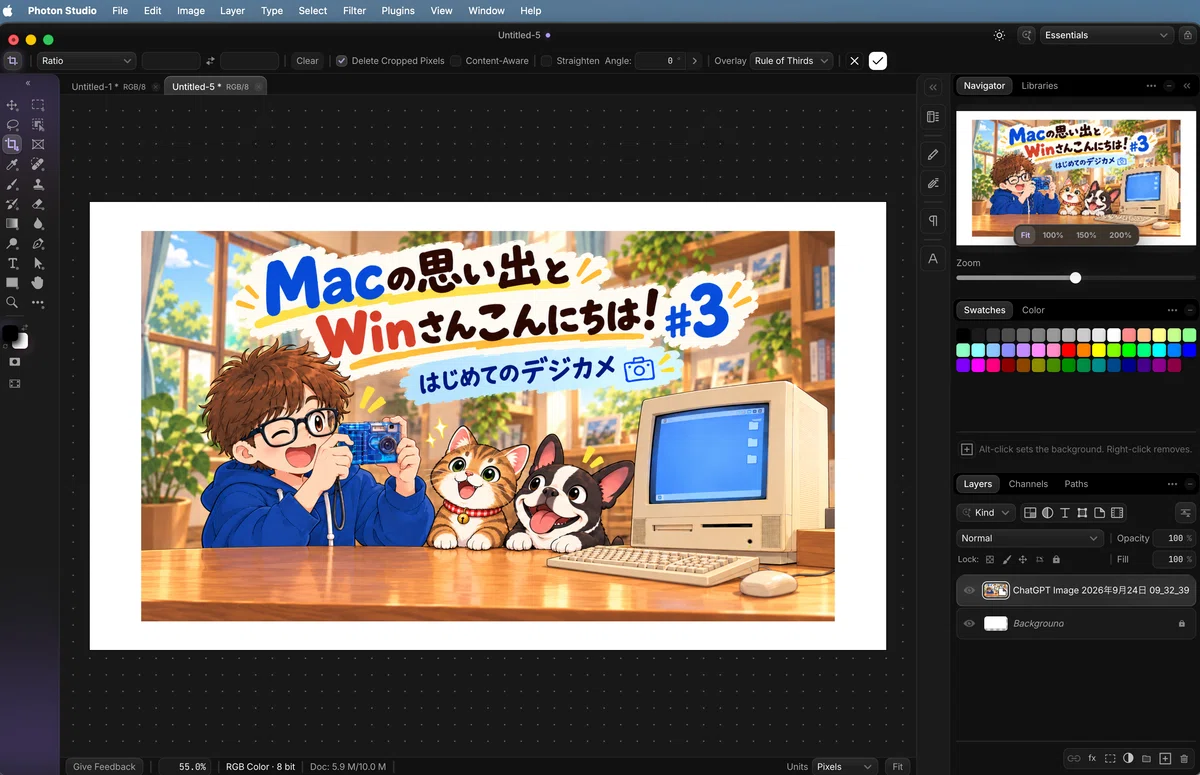Enable the Content-Aware checkbox

coord(456,61)
